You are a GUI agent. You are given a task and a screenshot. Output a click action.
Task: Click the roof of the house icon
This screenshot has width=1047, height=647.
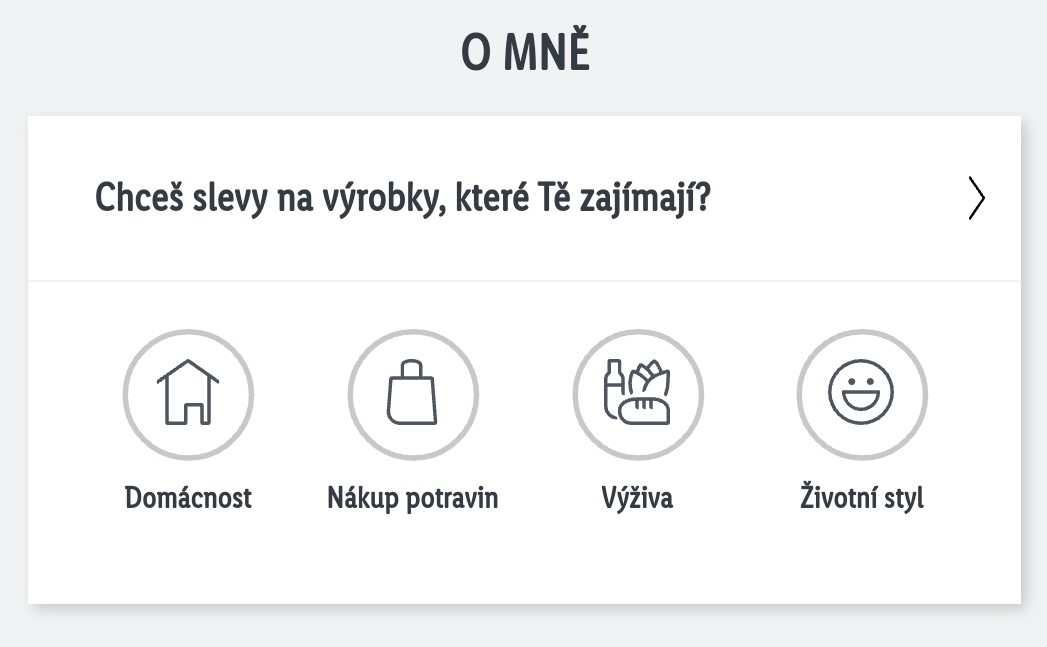188,372
